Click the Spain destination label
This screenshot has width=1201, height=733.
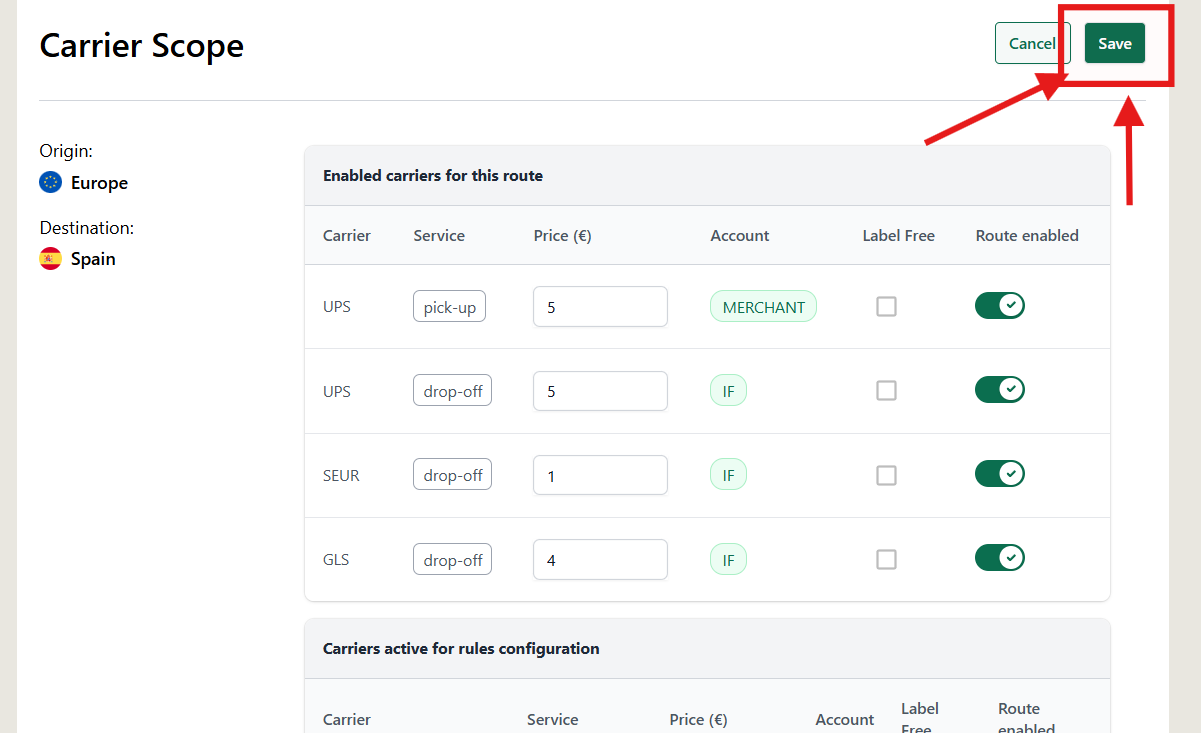93,259
